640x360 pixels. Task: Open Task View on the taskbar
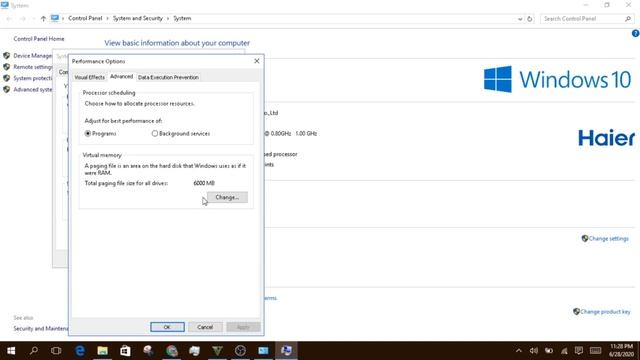56,351
